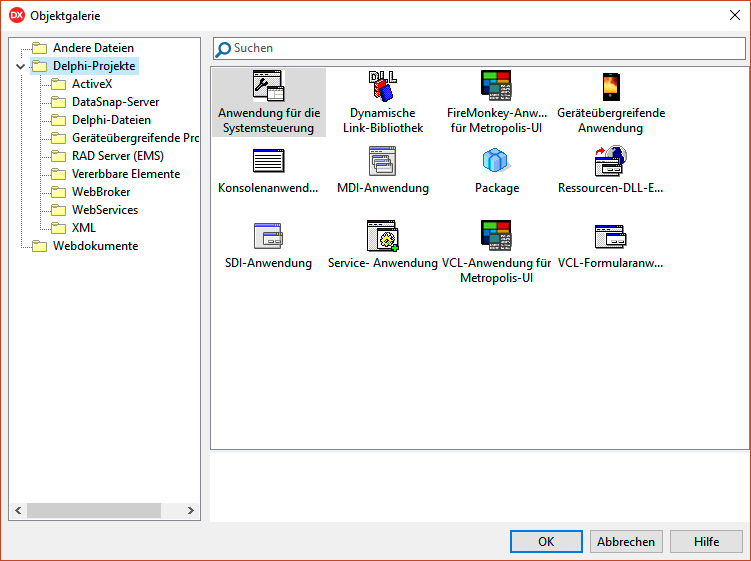Select the Delphi-Projekte category label

(x=94, y=66)
